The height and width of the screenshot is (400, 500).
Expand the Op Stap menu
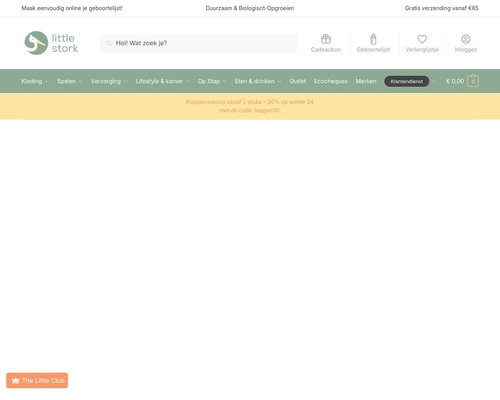coord(212,81)
